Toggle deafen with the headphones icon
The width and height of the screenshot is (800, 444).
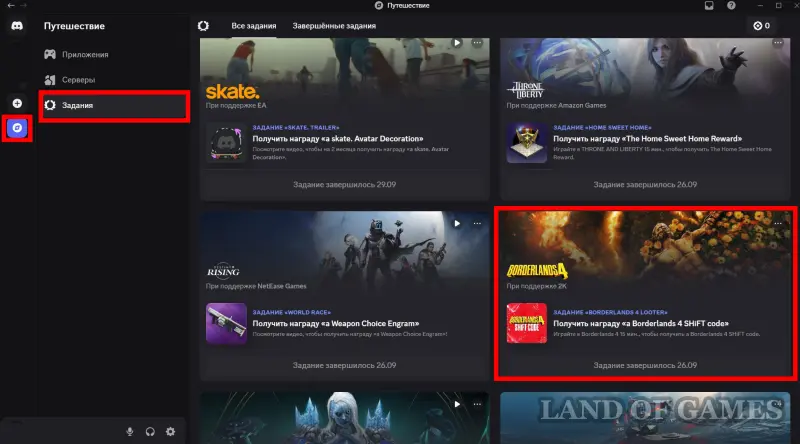(x=150, y=431)
